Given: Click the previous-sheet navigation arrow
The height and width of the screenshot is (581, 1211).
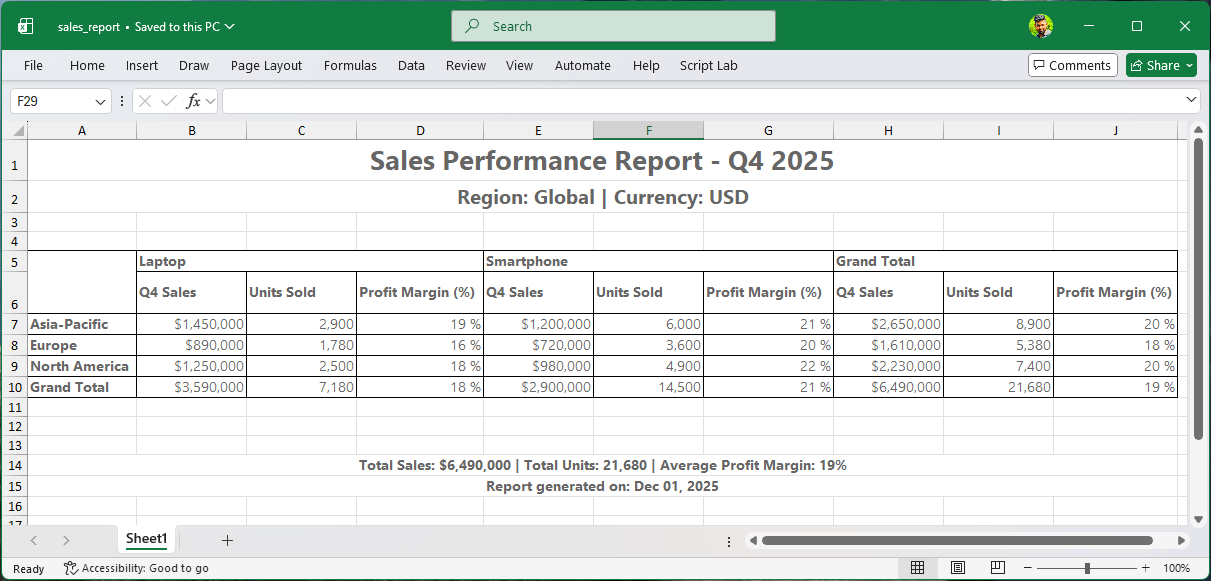Looking at the screenshot, I should pos(33,540).
